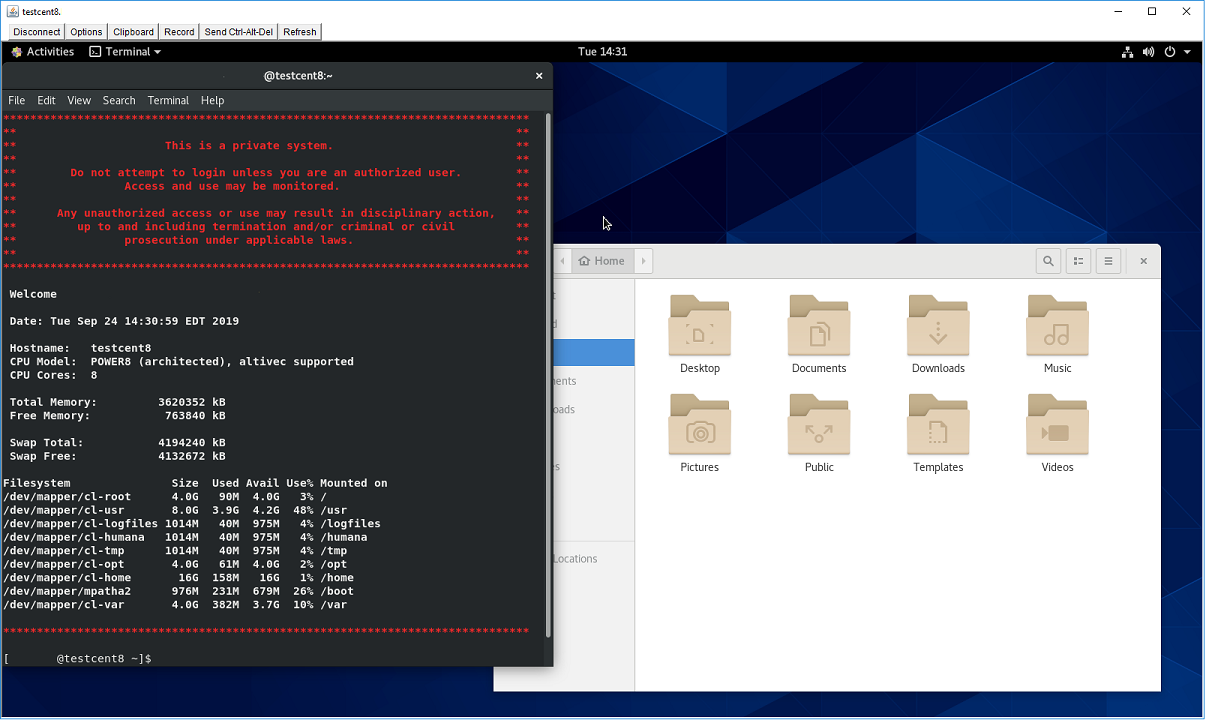Open the terminal Edit menu

tap(46, 100)
